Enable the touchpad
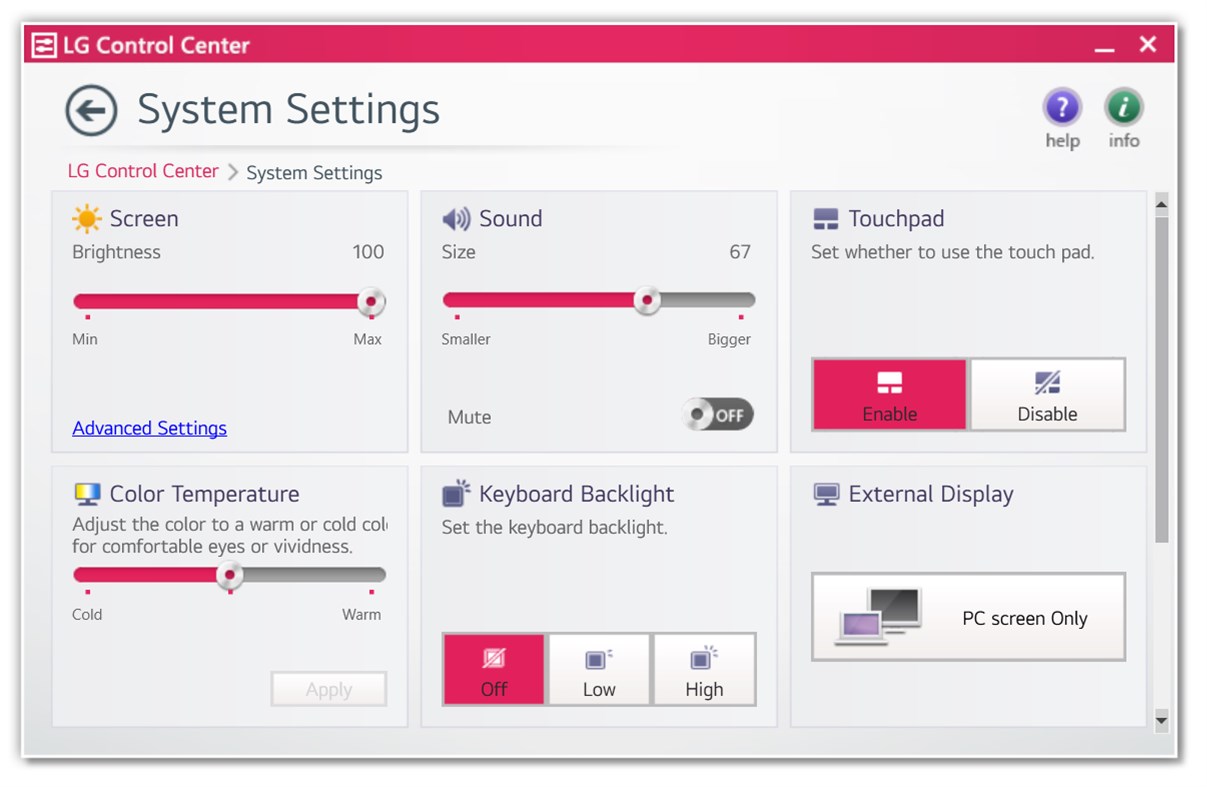Viewport: 1207px width, 787px height. click(x=889, y=394)
